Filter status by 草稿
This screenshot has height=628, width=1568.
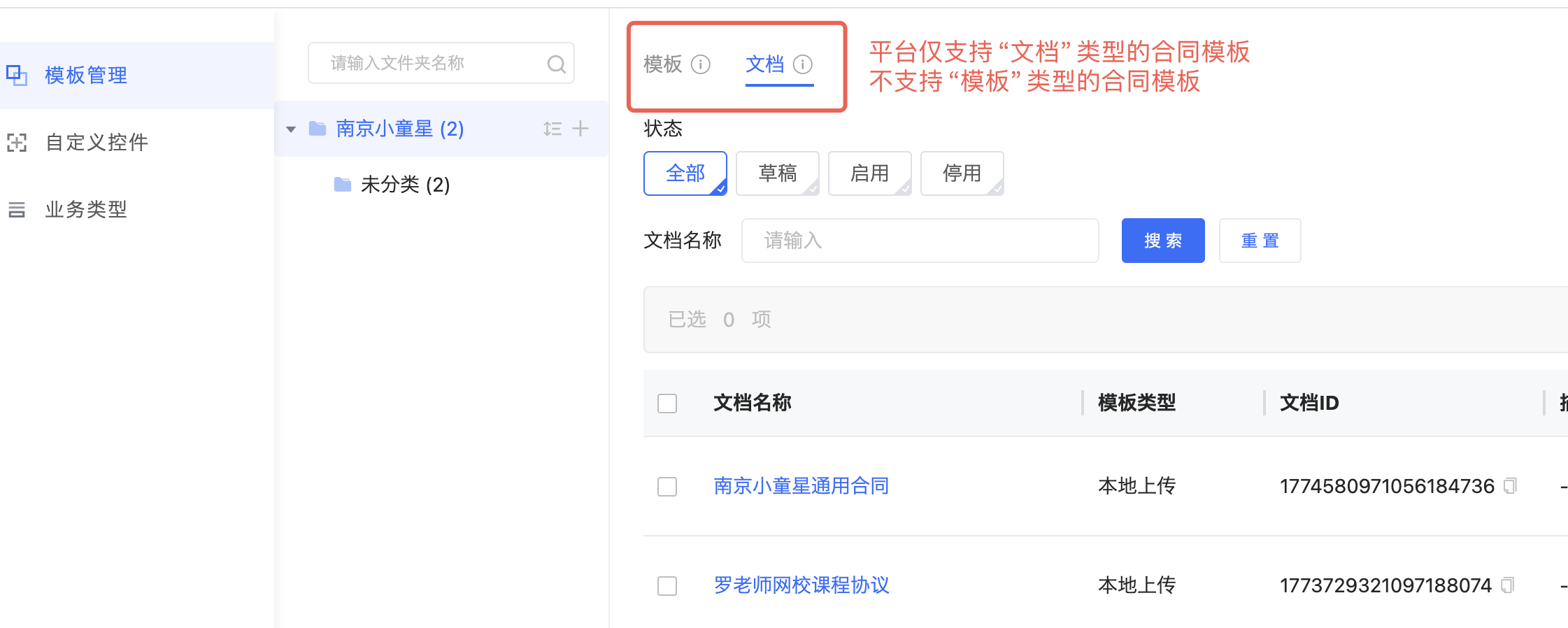777,173
